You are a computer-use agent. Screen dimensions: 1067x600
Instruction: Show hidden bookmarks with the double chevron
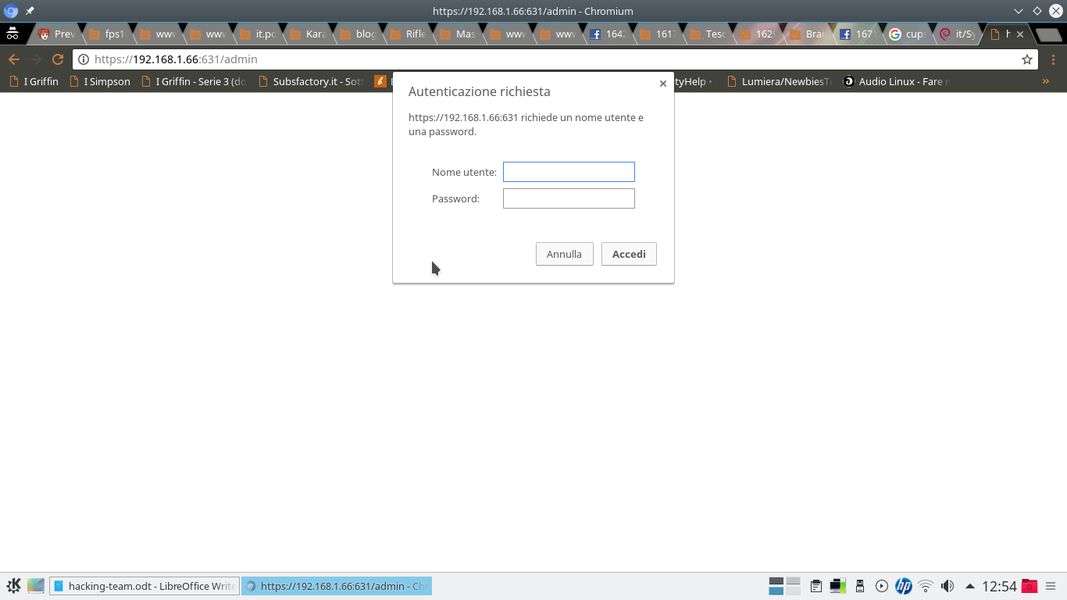1045,81
